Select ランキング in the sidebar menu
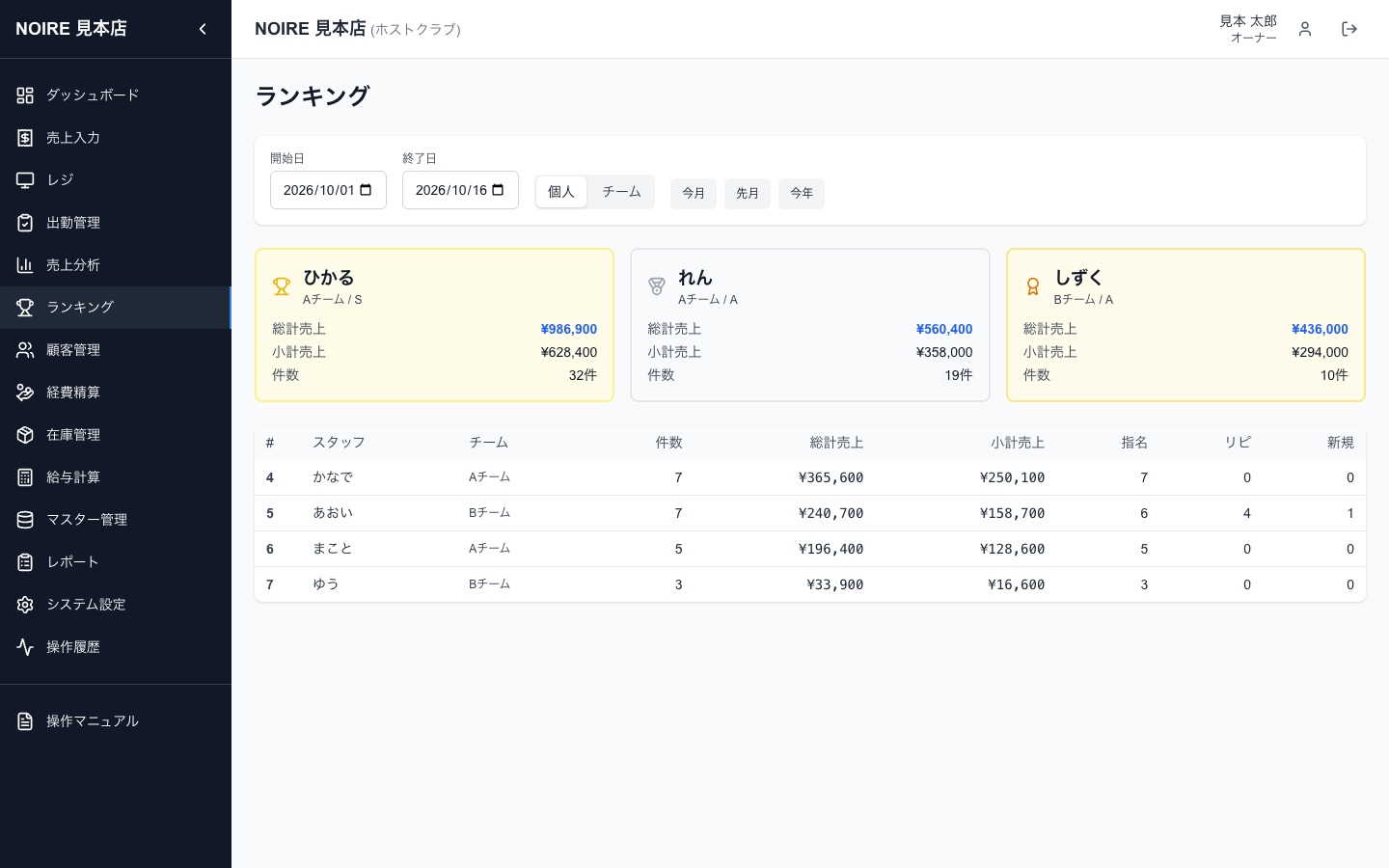The width and height of the screenshot is (1389, 868). 116,308
